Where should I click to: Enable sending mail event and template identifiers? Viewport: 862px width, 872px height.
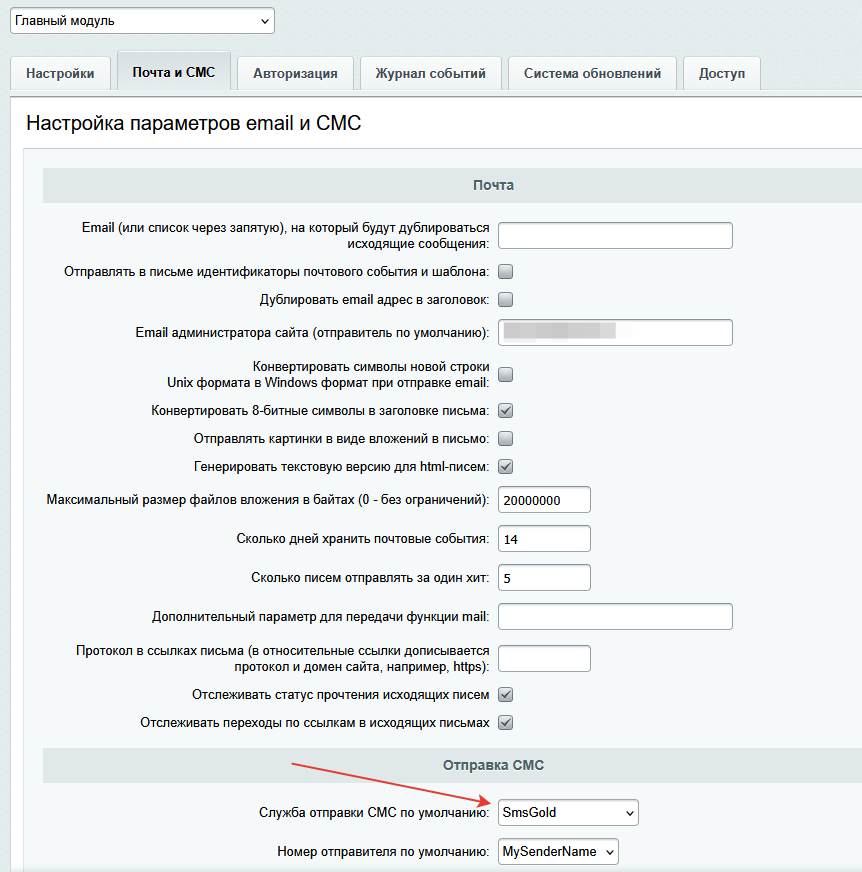[x=506, y=271]
